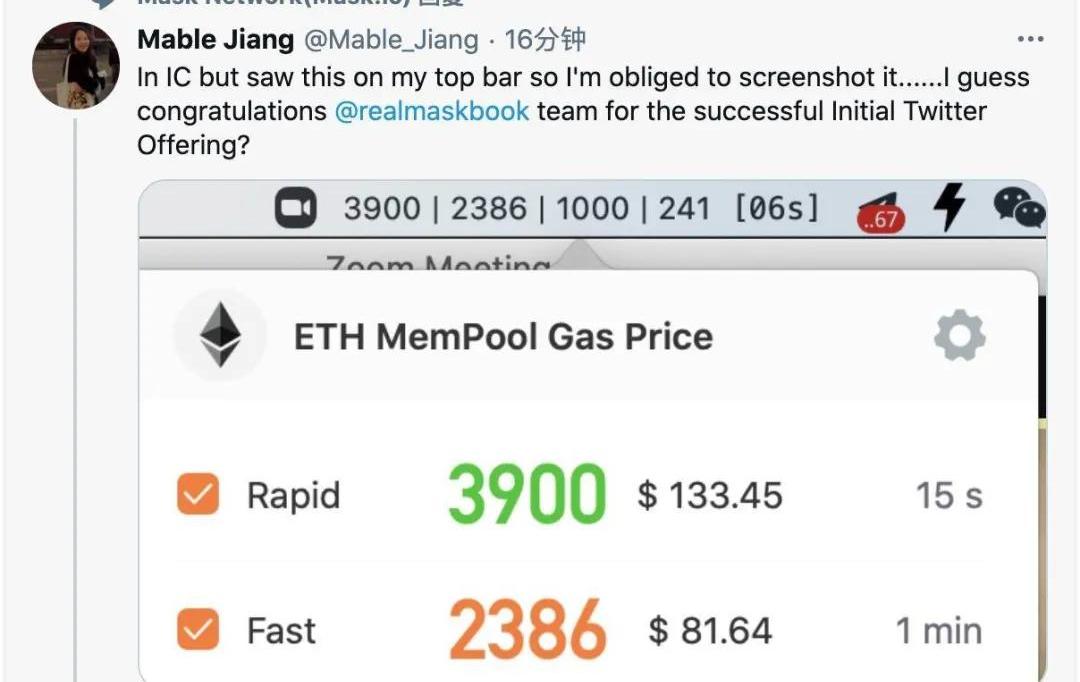The height and width of the screenshot is (682, 1080).
Task: Click the $ 133.45 Rapid cost
Action: point(710,495)
